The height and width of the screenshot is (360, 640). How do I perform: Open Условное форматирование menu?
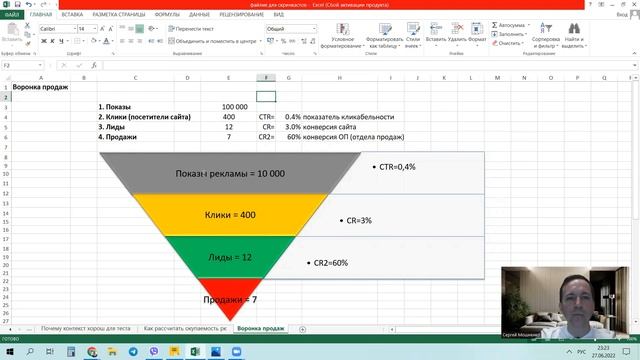(342, 35)
